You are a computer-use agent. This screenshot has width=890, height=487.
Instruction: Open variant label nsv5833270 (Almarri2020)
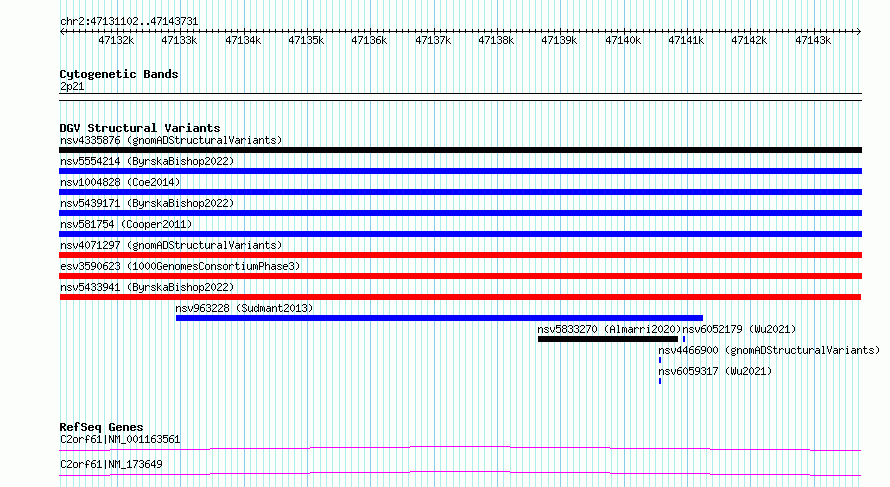609,329
